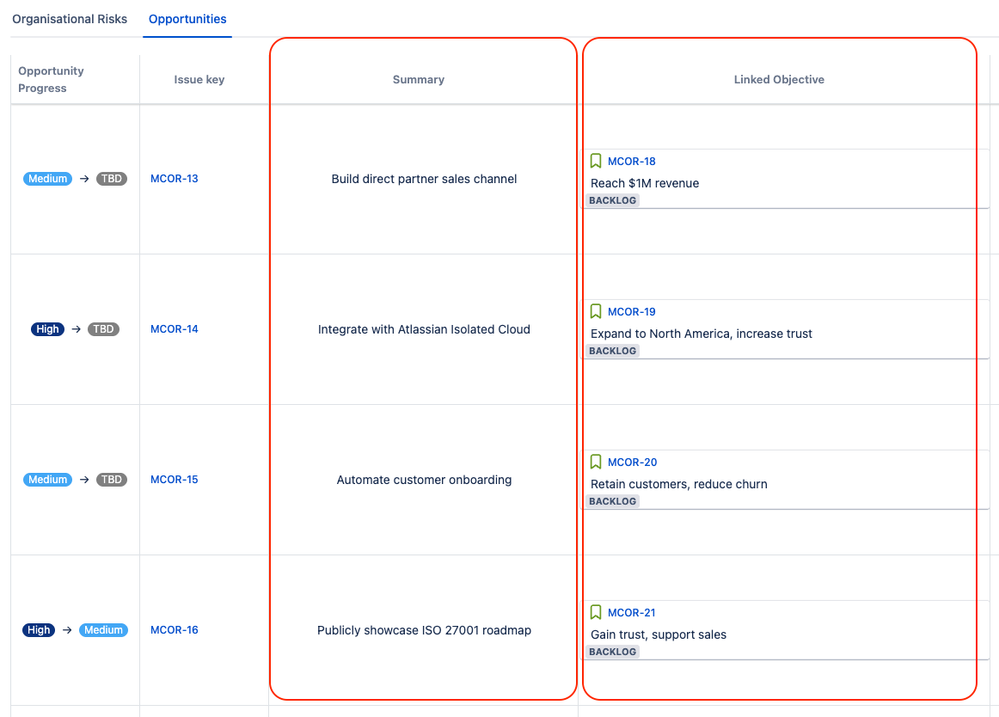Click BACKLOG status under Reach $1M revenue

(x=613, y=201)
